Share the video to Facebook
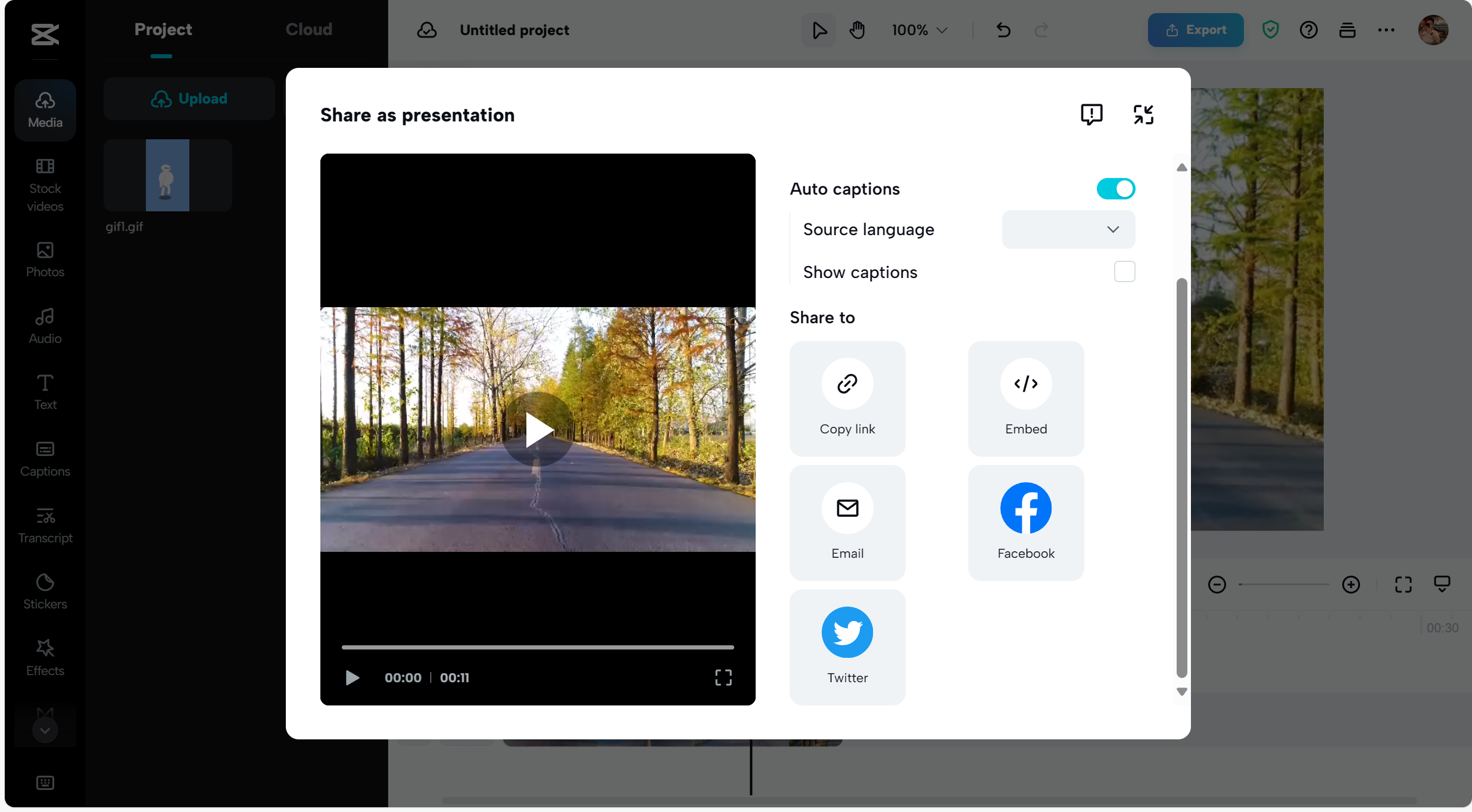Viewport: 1472px width, 812px height. 1025,522
